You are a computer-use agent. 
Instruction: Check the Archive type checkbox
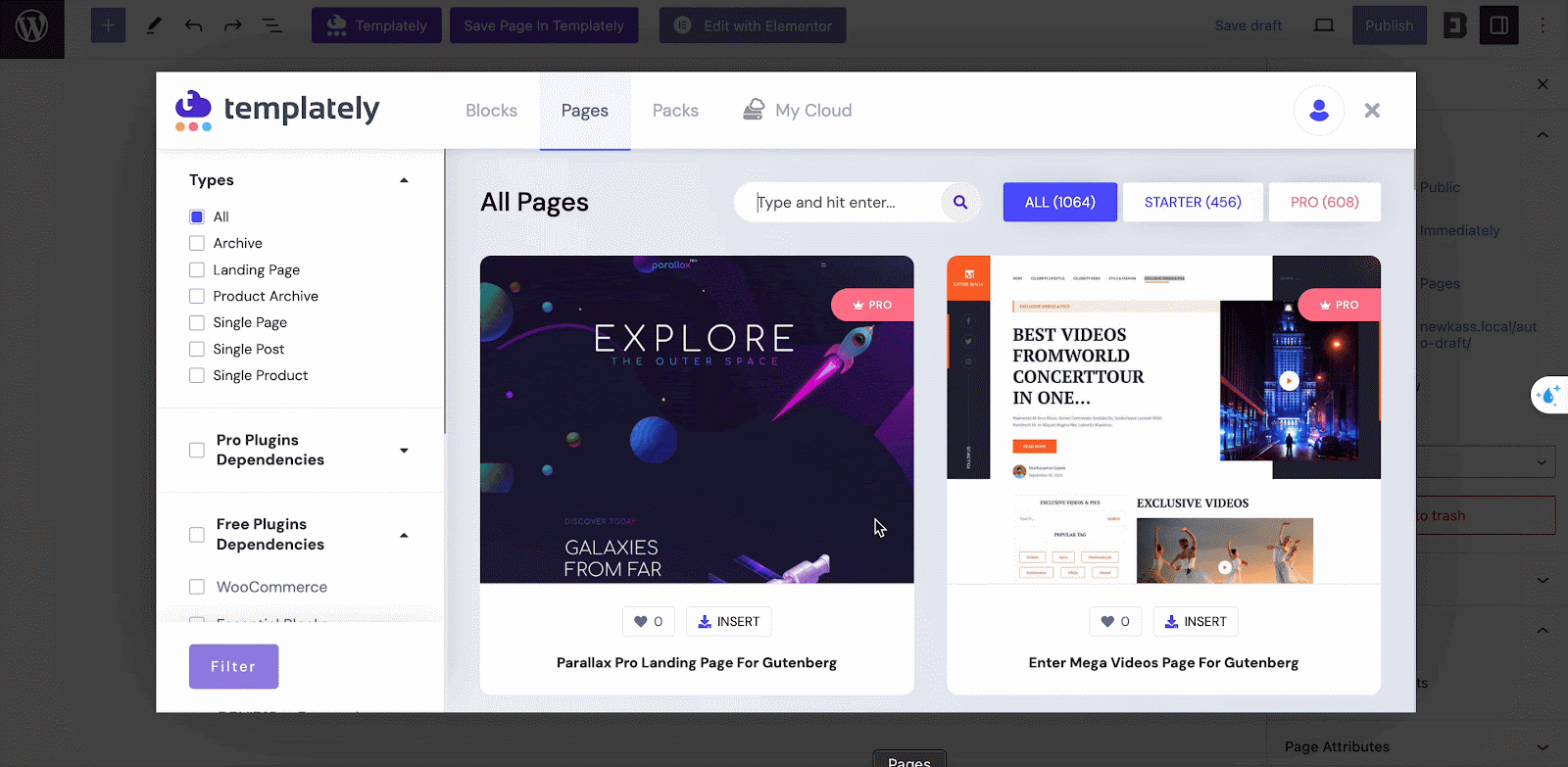tap(197, 243)
